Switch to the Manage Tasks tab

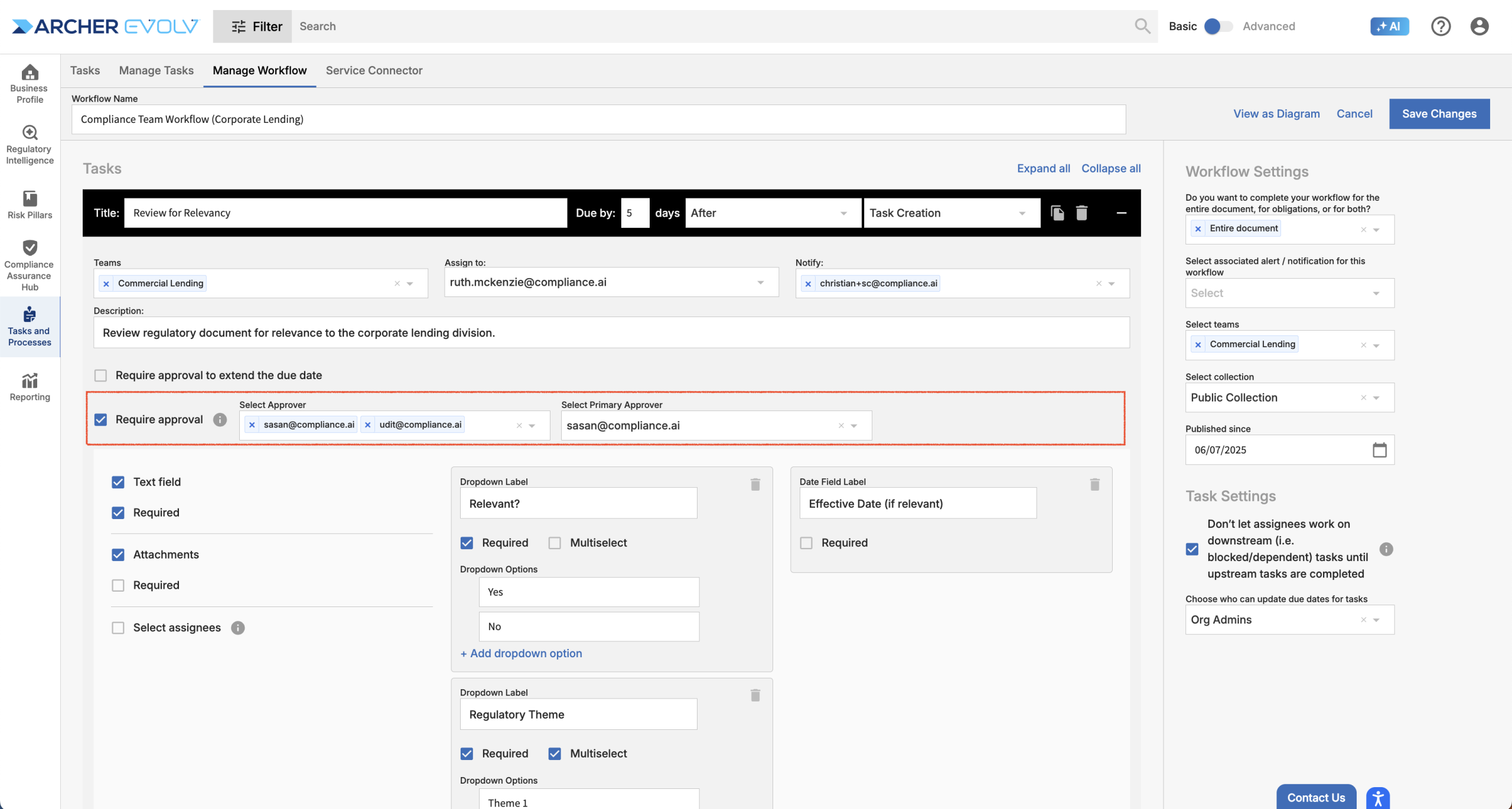pos(156,70)
